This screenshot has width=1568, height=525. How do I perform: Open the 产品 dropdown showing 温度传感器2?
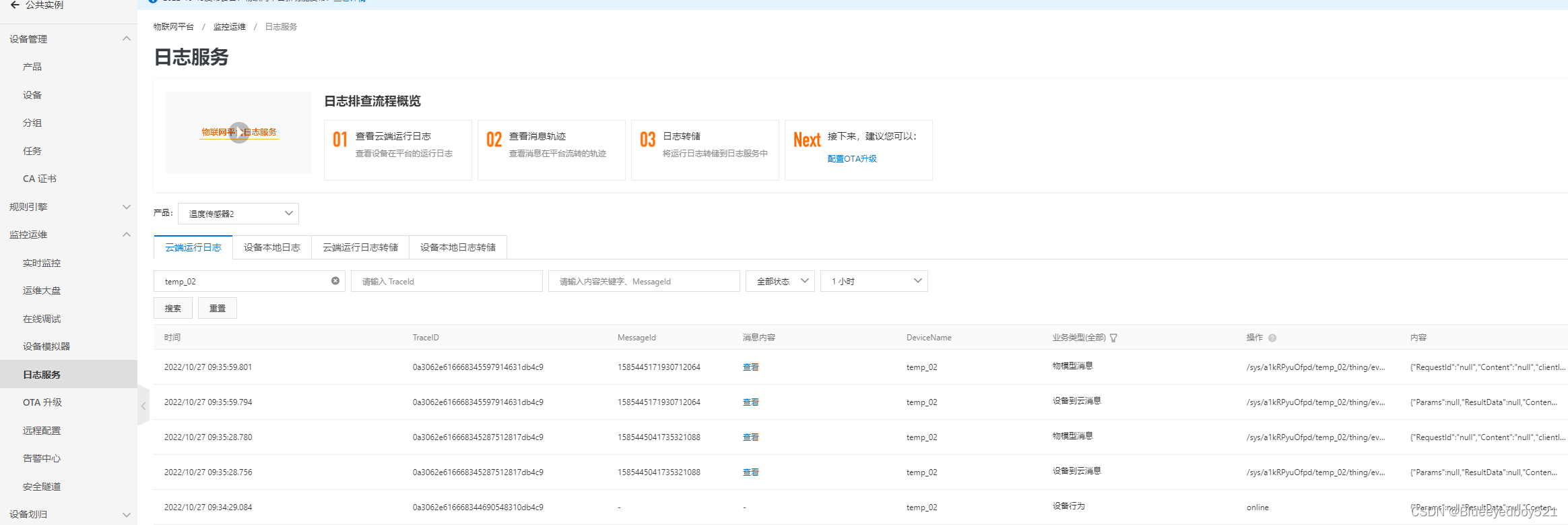pos(238,214)
